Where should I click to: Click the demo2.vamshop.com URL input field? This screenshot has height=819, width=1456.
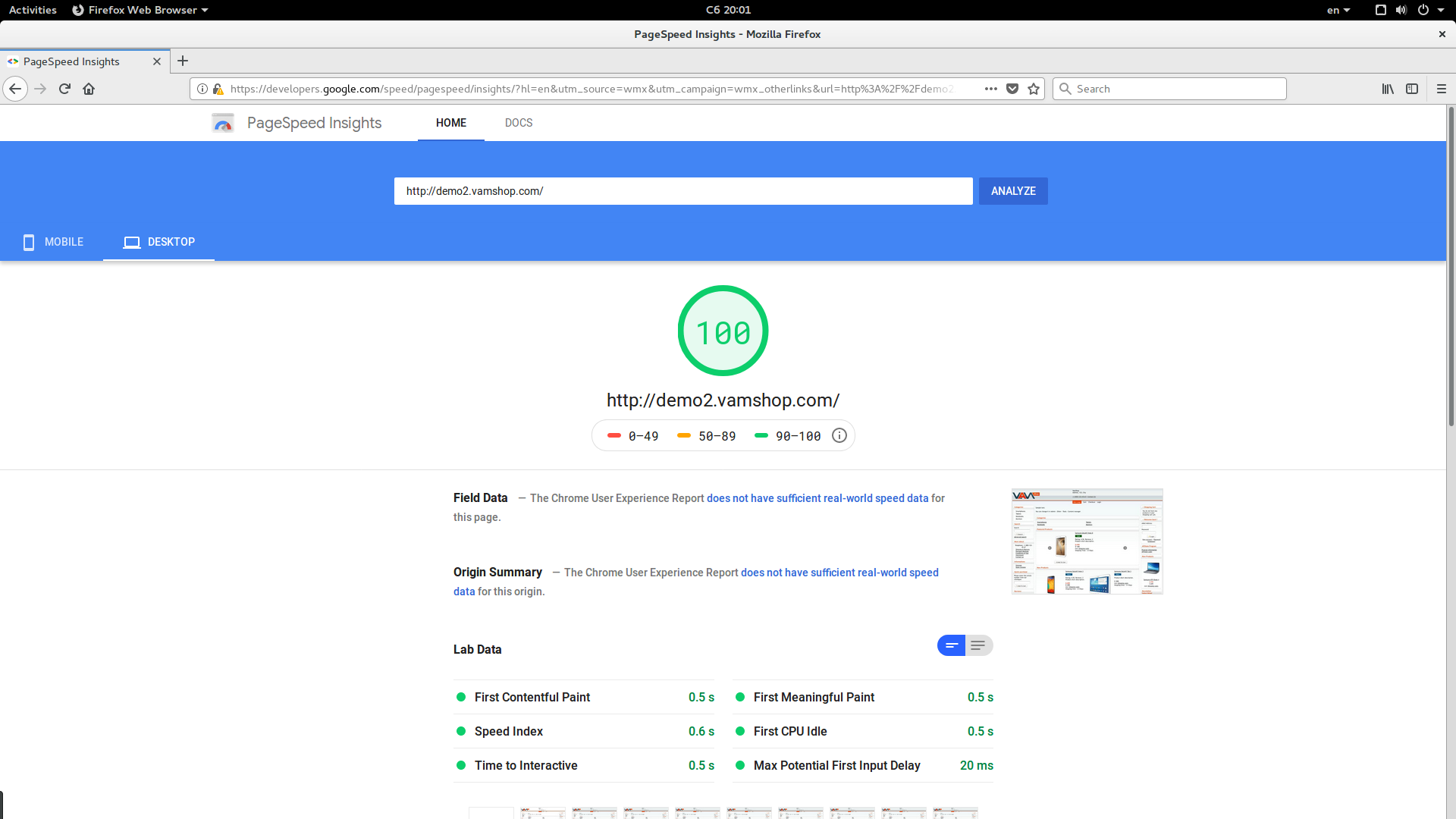tap(682, 191)
